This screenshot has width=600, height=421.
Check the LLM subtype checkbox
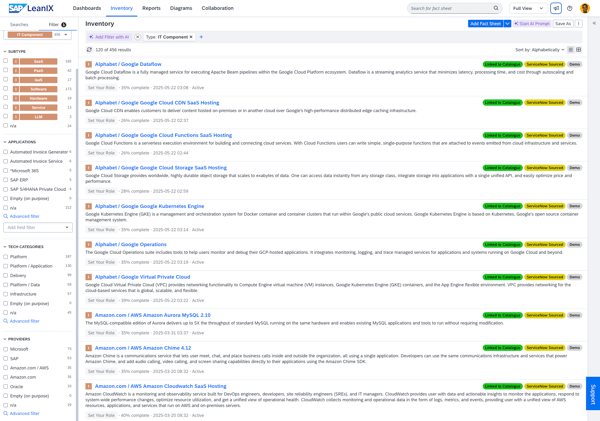[x=5, y=116]
